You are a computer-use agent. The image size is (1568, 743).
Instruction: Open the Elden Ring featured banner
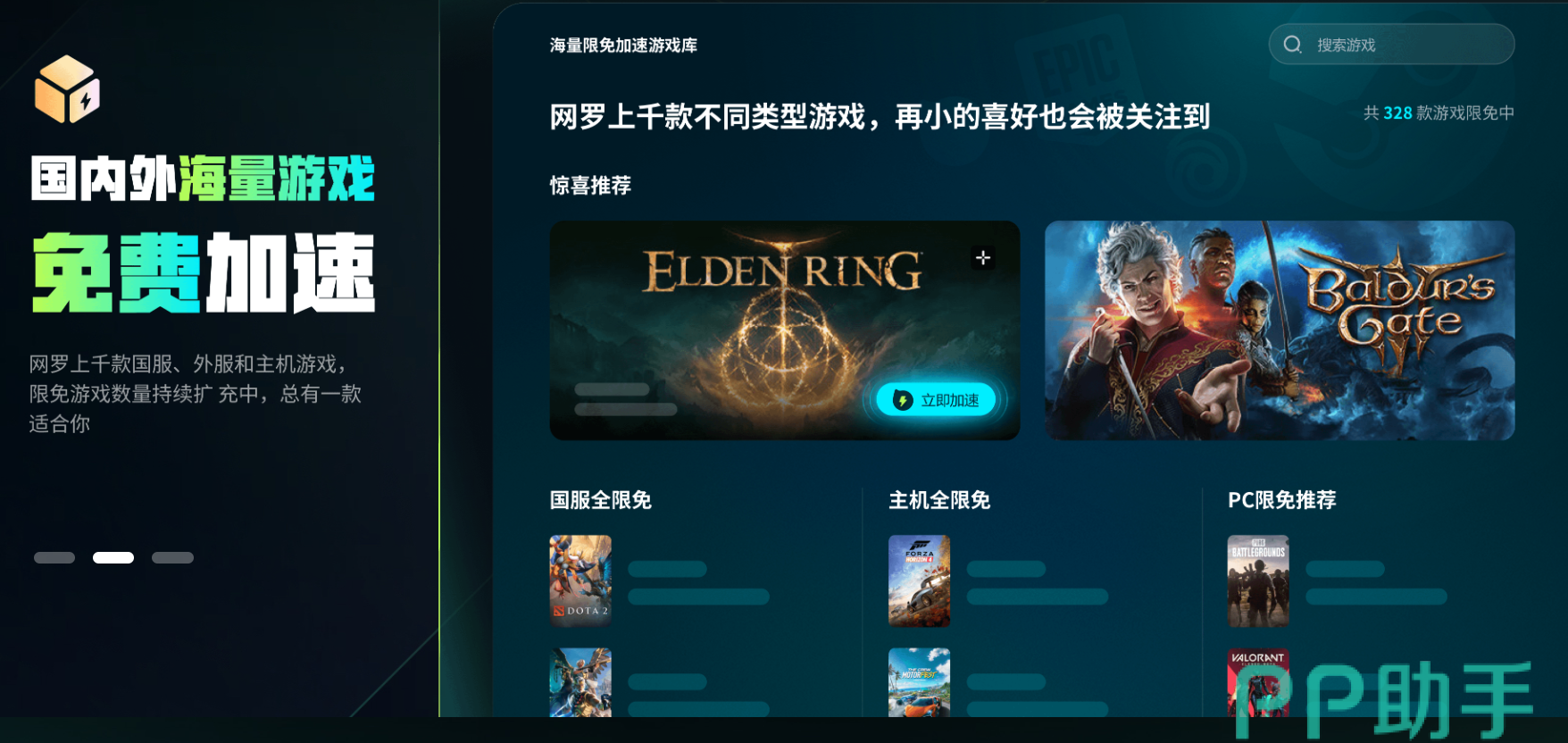784,330
